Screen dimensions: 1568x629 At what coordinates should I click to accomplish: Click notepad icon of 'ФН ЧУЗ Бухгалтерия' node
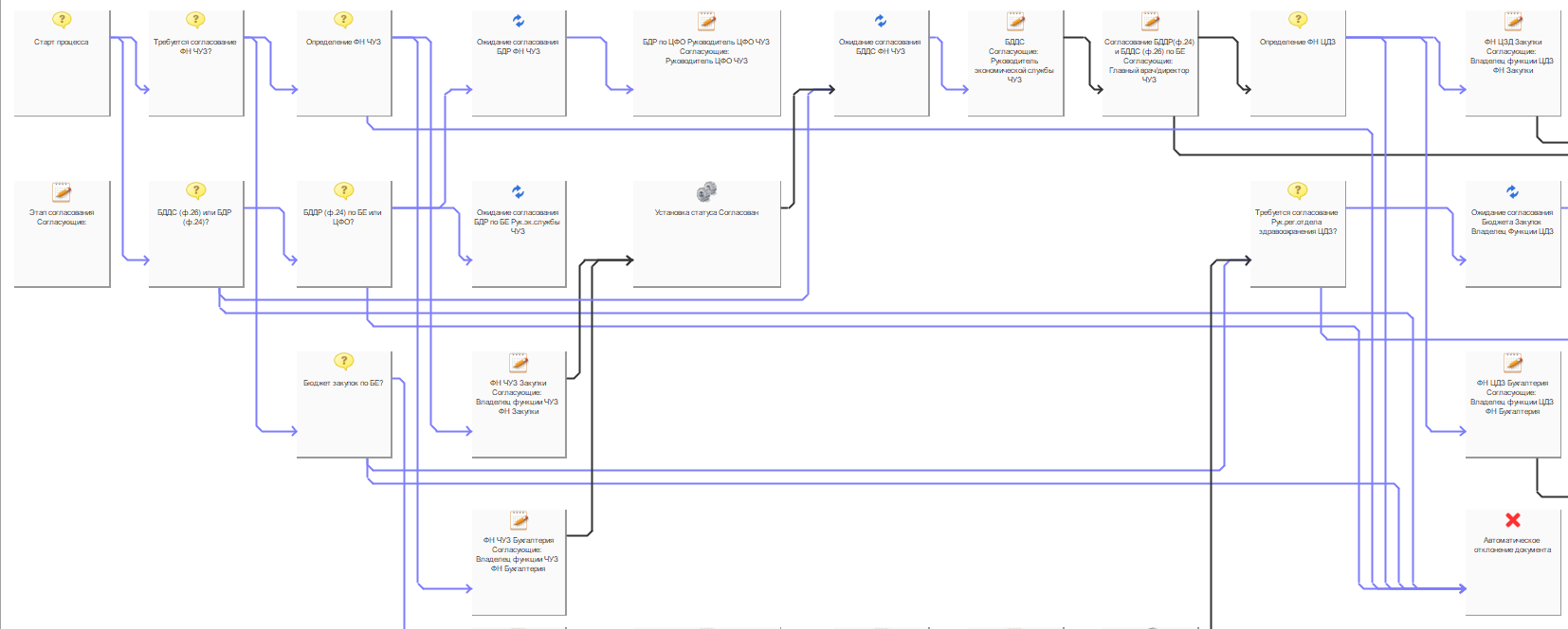[519, 520]
